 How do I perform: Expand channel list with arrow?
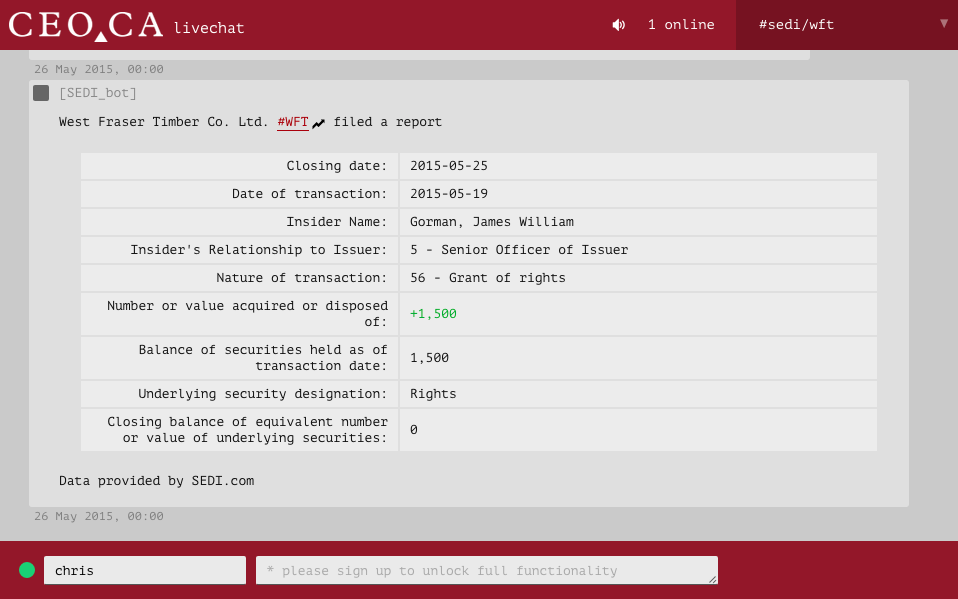point(944,24)
